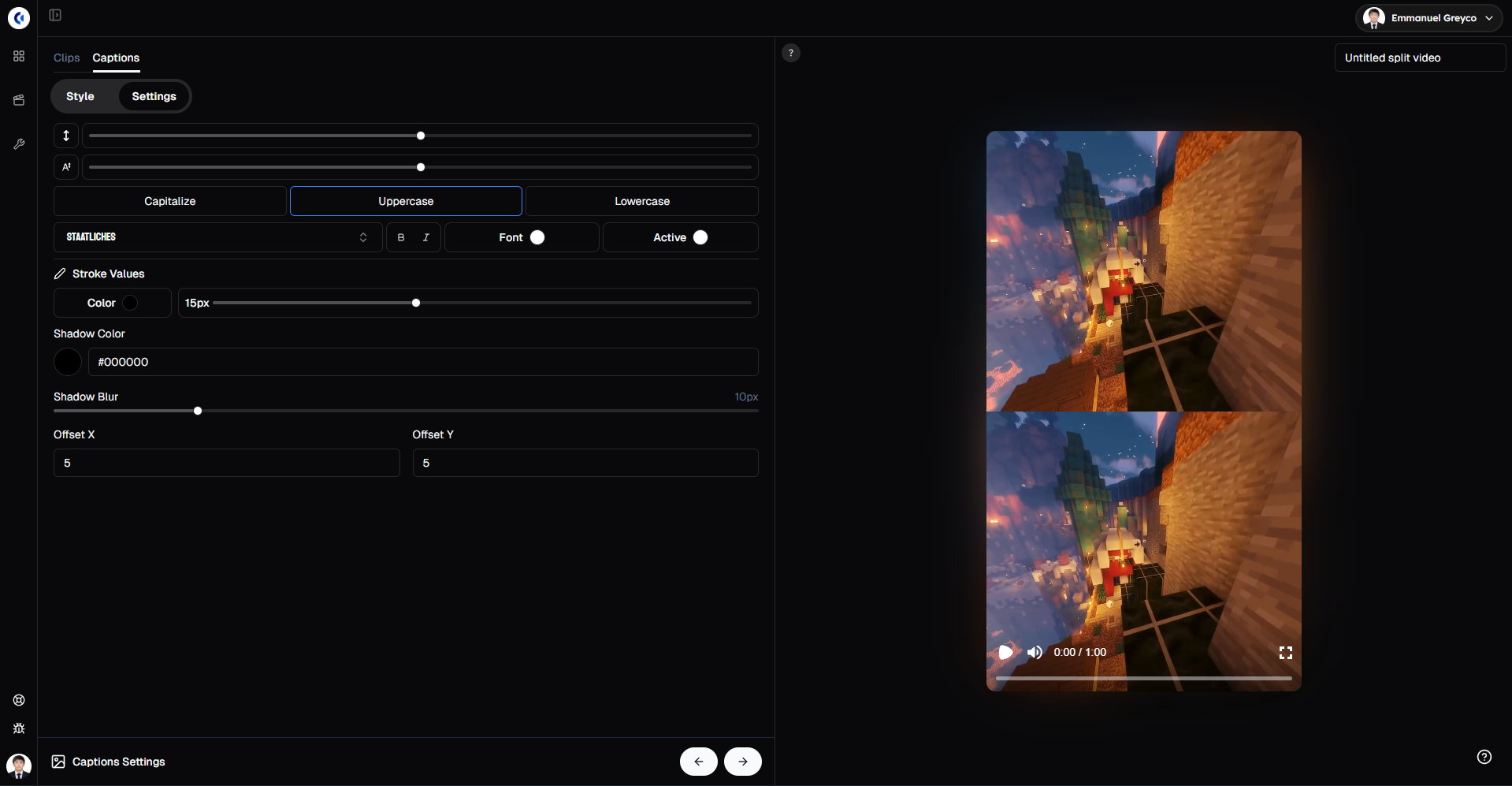Open the Shadow Color swatch picker

pos(68,362)
